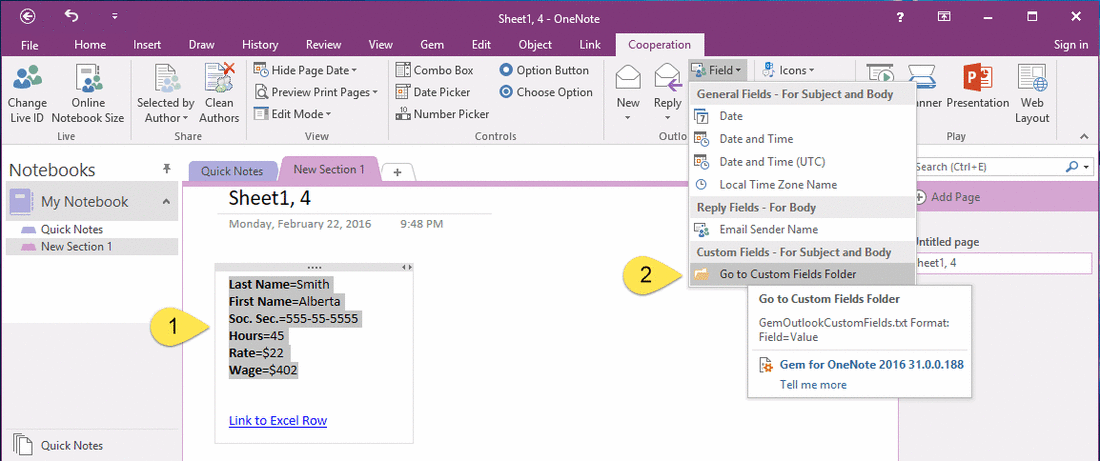This screenshot has height=461, width=1100.
Task: Insert Email Sender Name field
Action: tap(801, 229)
